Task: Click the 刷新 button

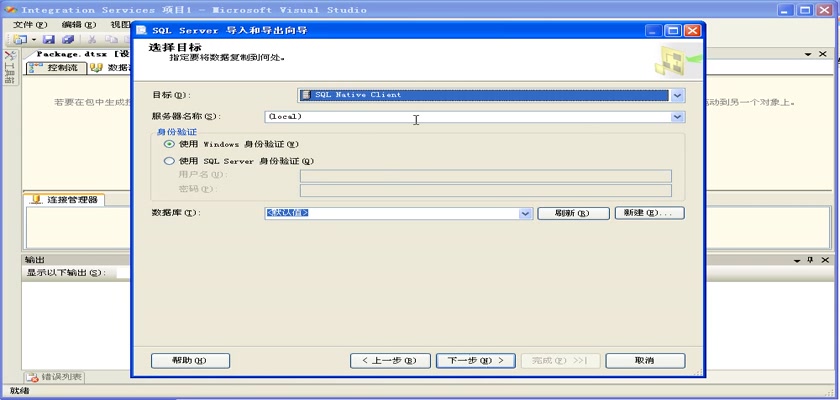Action: click(573, 213)
